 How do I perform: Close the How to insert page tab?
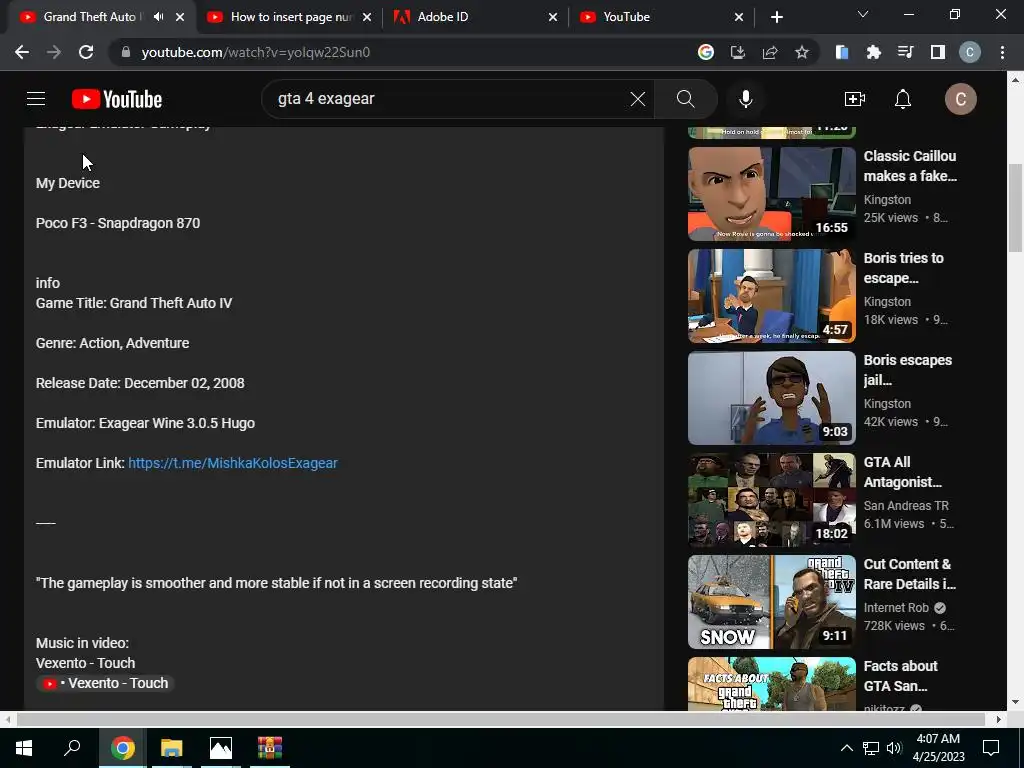click(367, 17)
